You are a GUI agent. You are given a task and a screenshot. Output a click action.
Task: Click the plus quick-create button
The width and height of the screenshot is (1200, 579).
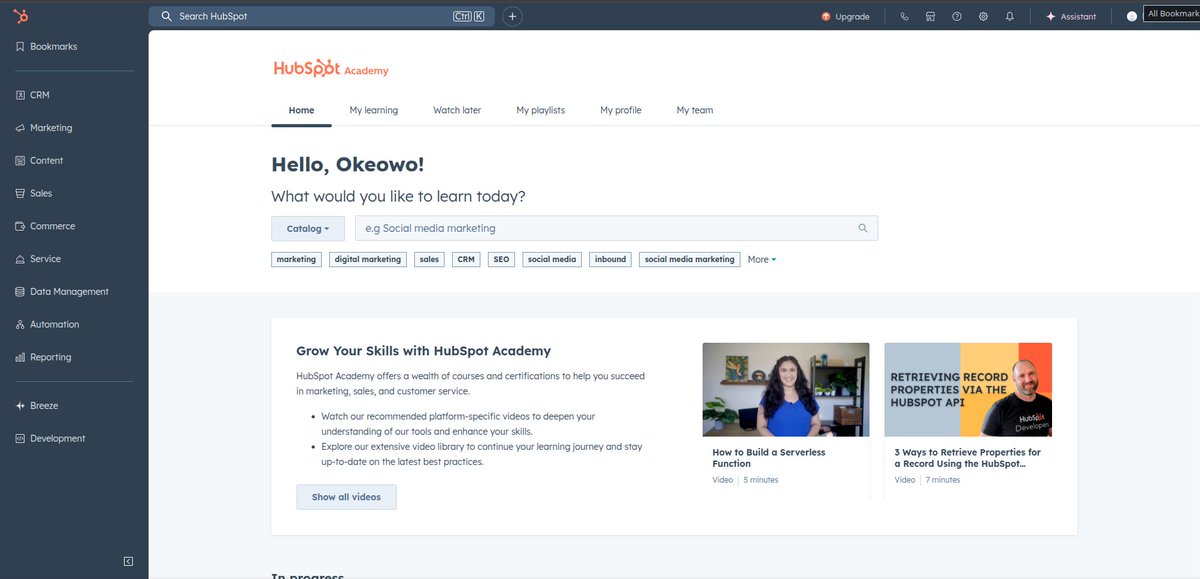click(x=512, y=16)
